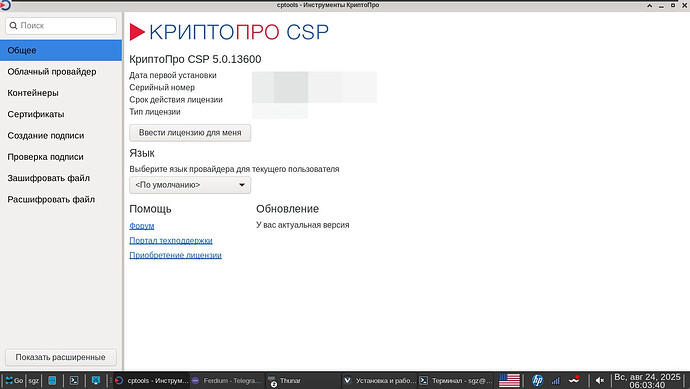Click the Дата первой установки label

coord(173,75)
